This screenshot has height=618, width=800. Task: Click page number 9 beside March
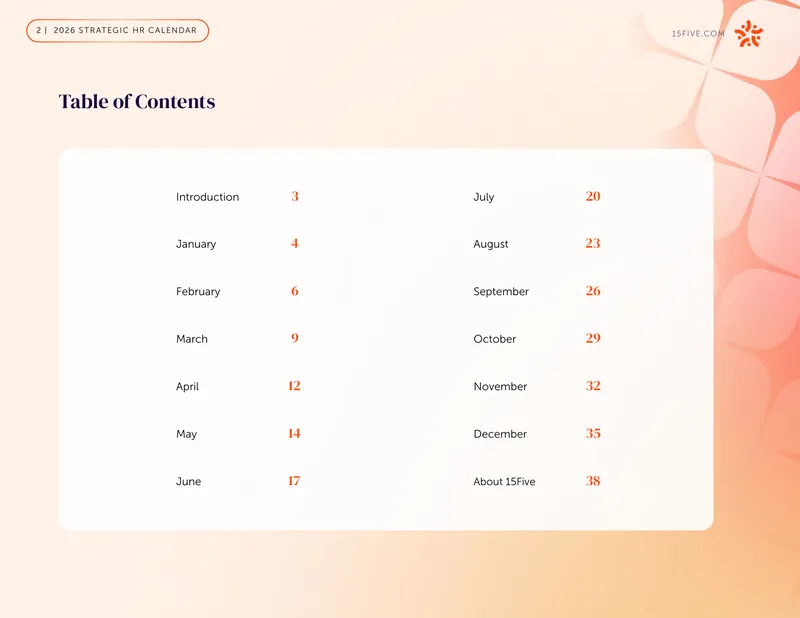295,338
